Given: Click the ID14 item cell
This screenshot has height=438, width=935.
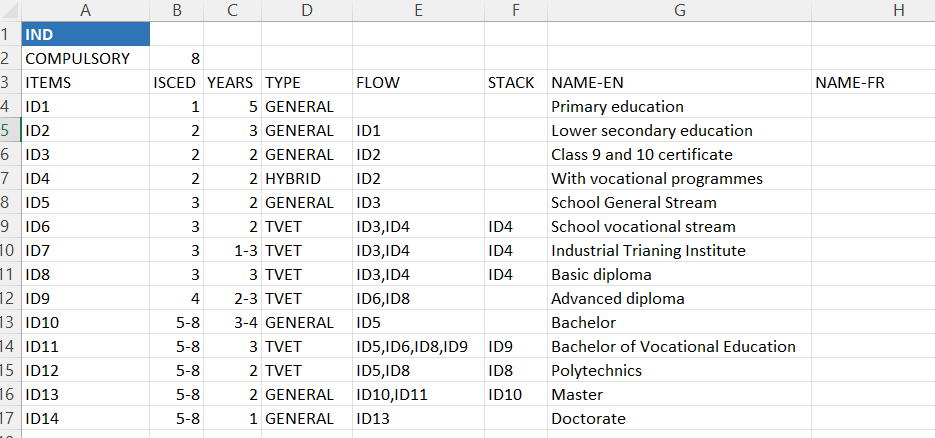Looking at the screenshot, I should point(85,418).
